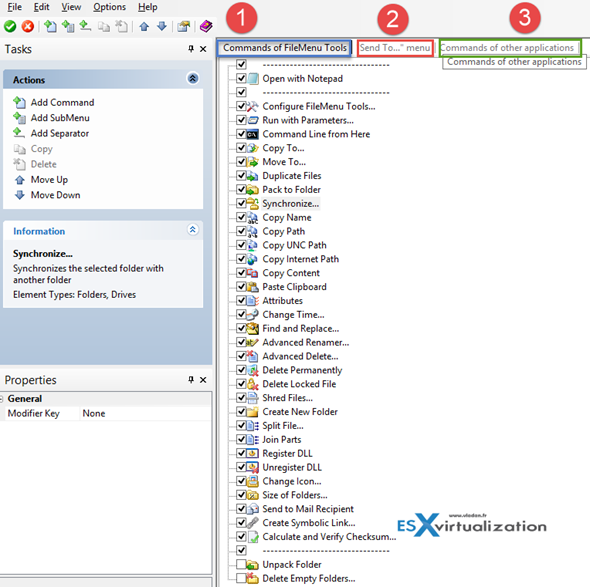The width and height of the screenshot is (590, 587).
Task: Uncheck the Run with Parameters checkbox
Action: 241,120
